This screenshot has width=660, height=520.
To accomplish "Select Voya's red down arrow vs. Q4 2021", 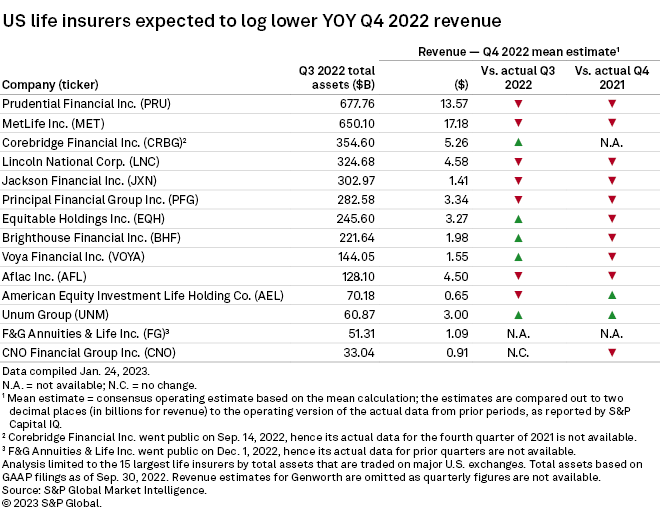I will [612, 257].
